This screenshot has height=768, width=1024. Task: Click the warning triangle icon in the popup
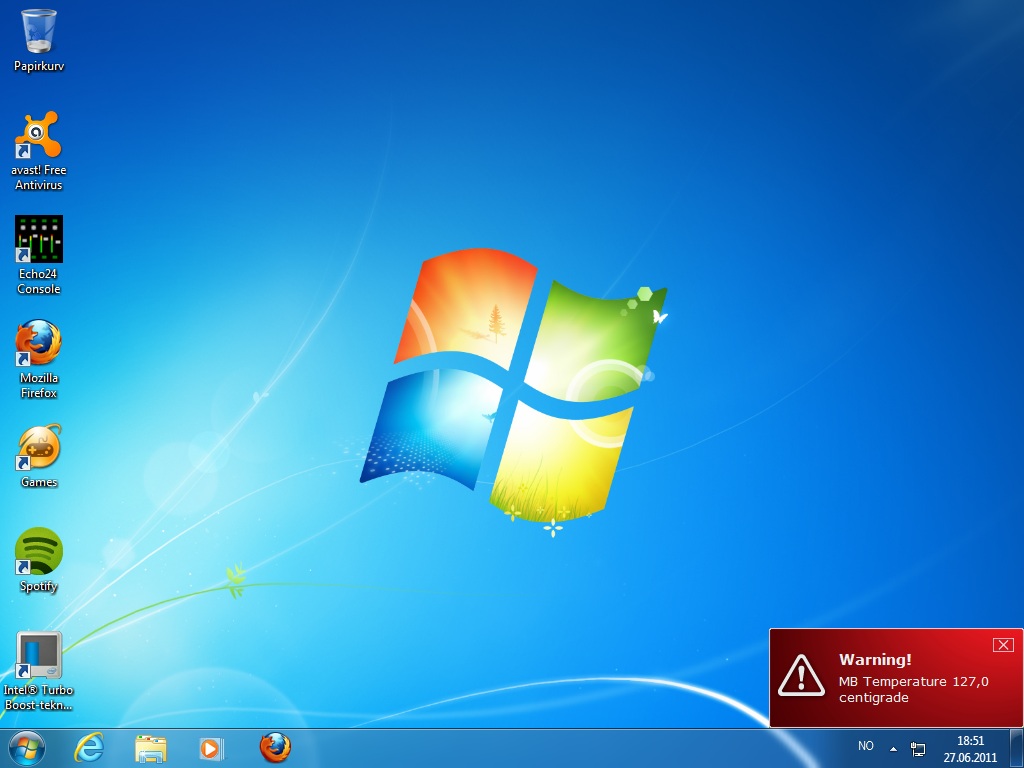point(801,675)
